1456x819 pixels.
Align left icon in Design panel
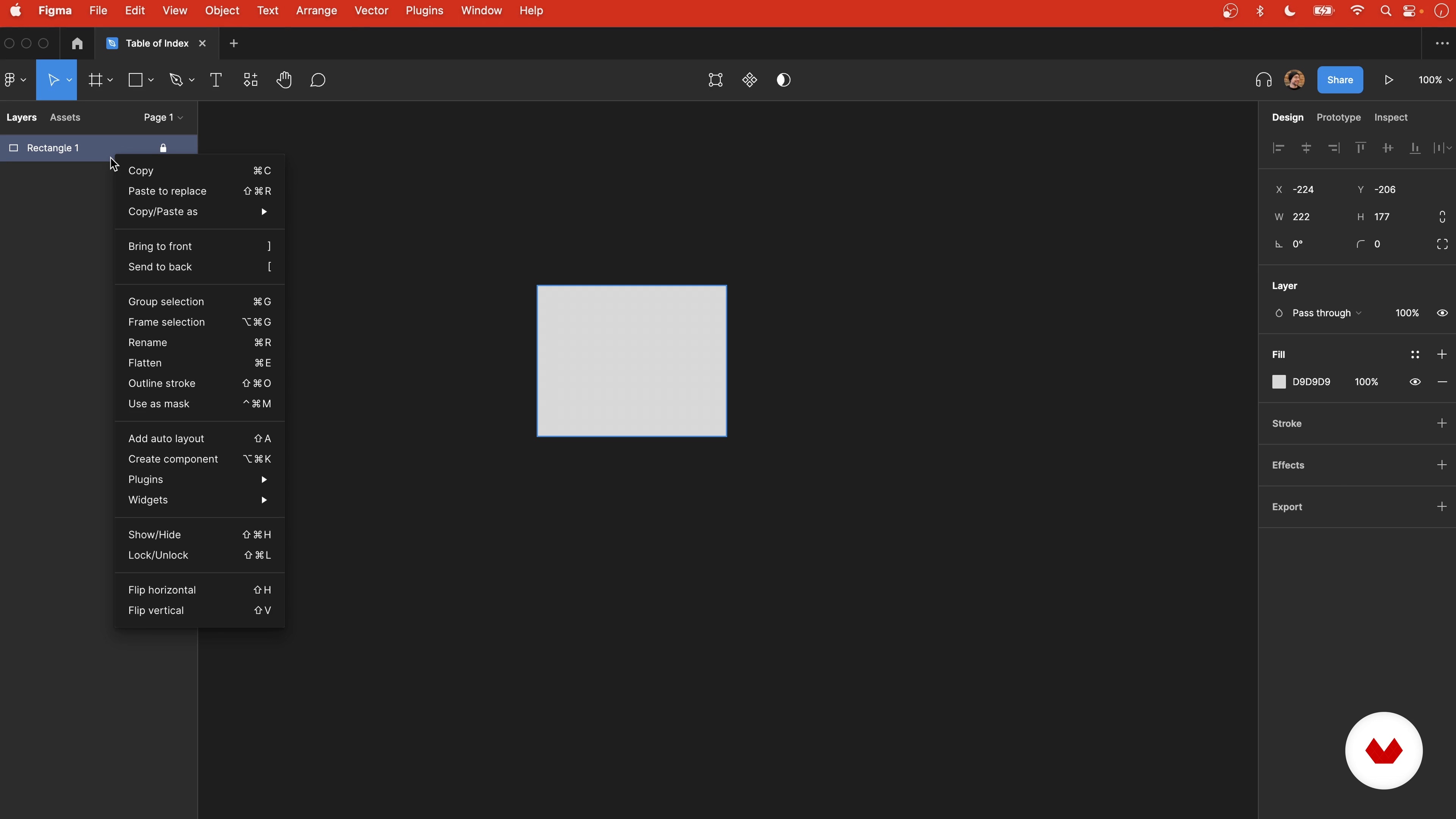[1279, 148]
